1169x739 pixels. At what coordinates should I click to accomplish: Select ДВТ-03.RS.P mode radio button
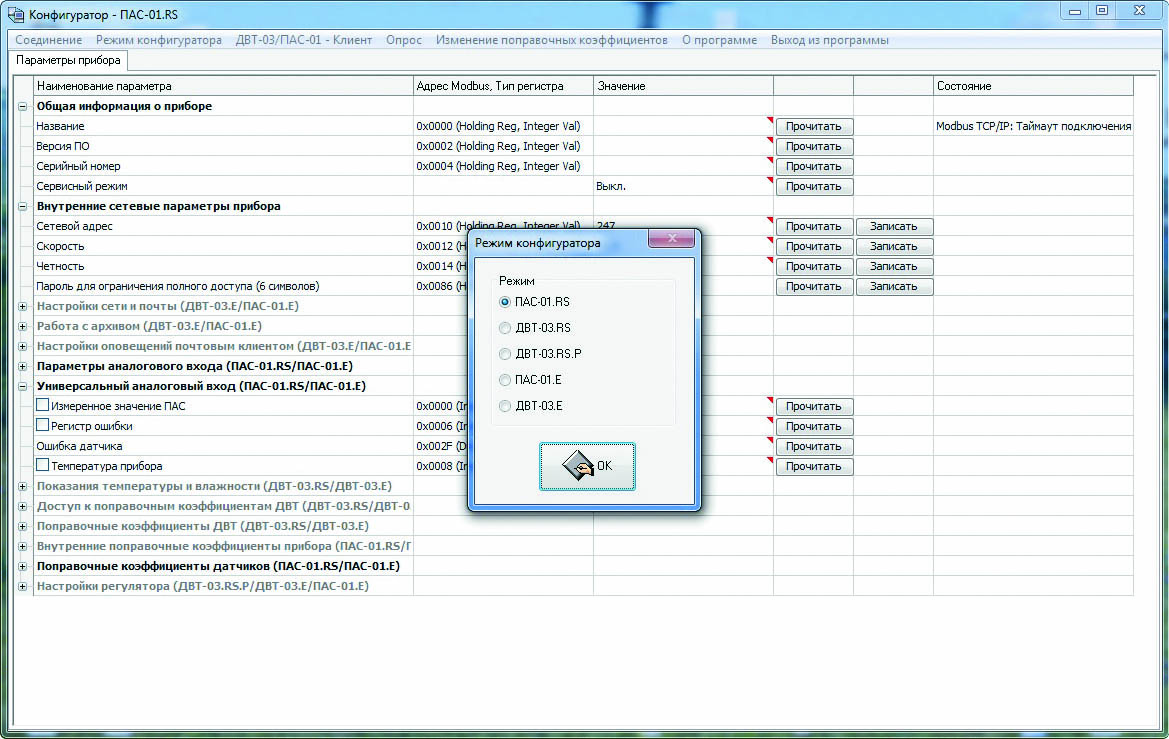coord(505,354)
